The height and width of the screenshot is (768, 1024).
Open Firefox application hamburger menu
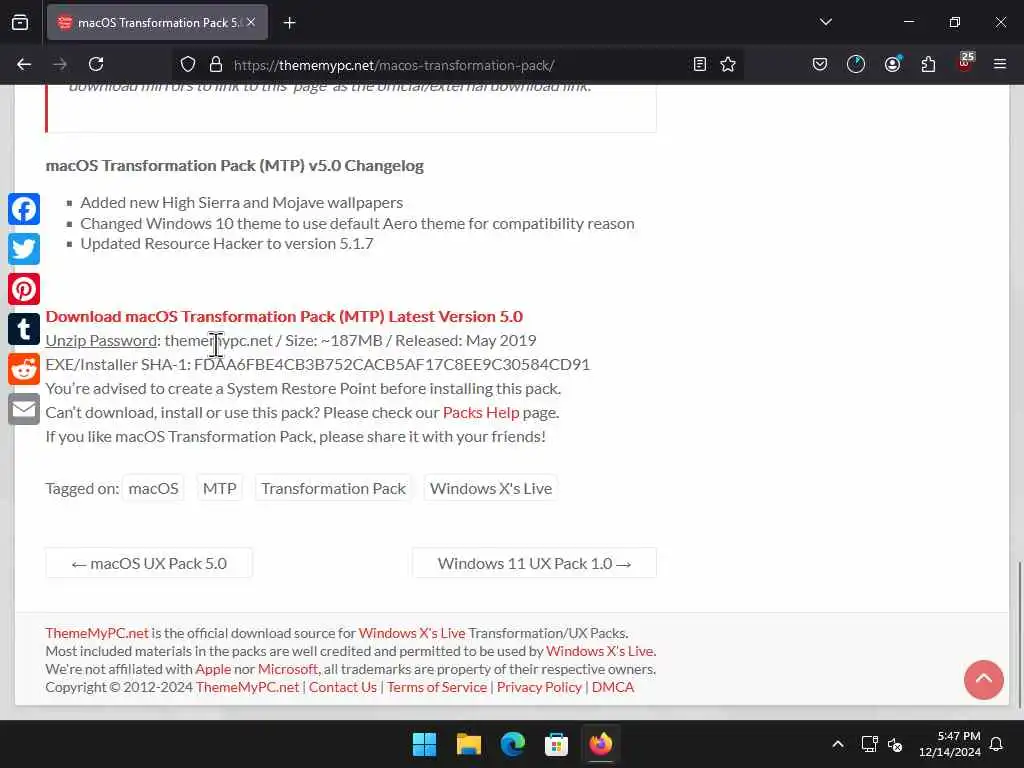click(1000, 64)
